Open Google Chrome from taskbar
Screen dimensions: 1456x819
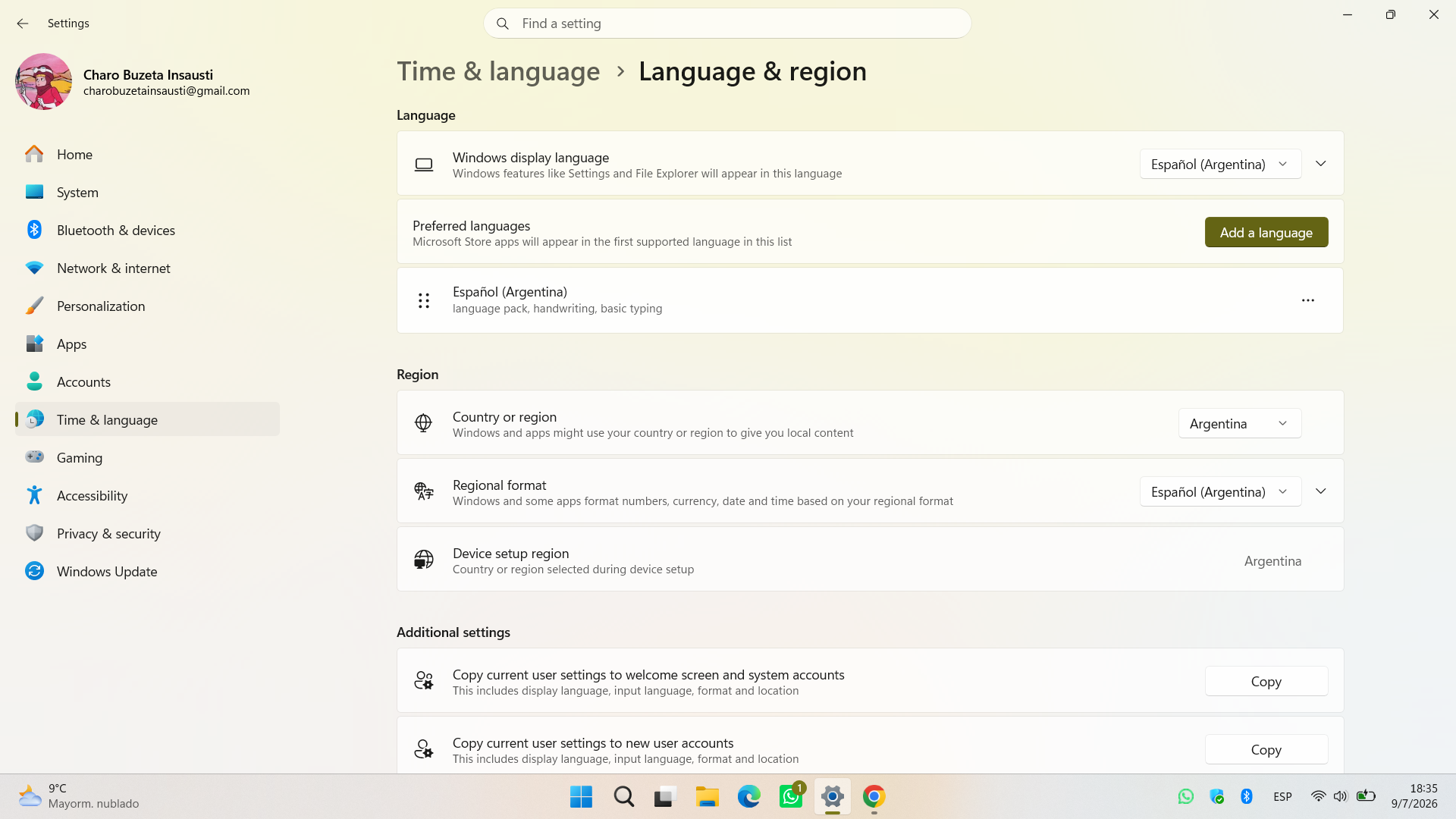tap(874, 796)
